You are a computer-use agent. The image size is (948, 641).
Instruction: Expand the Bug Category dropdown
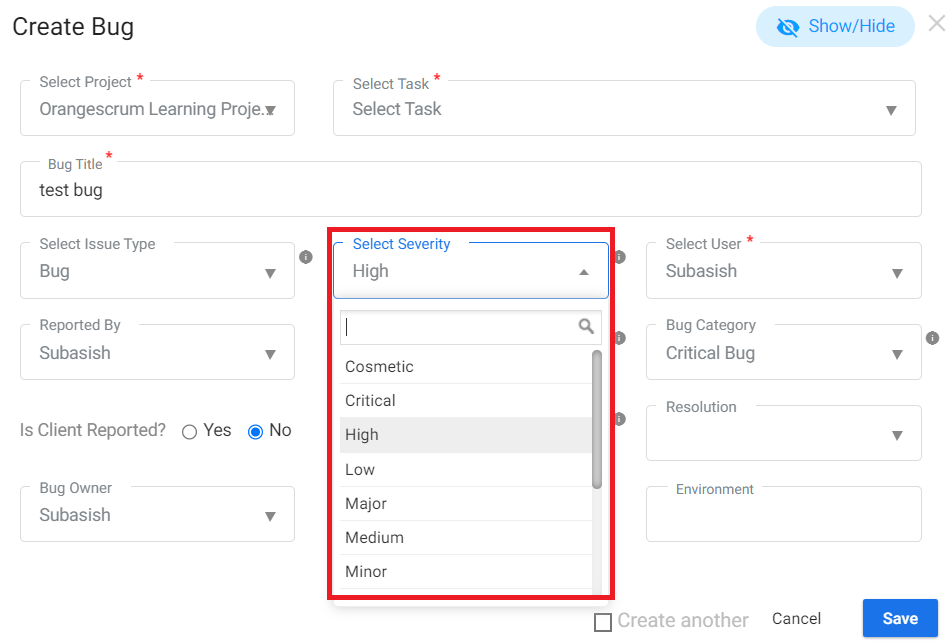784,353
